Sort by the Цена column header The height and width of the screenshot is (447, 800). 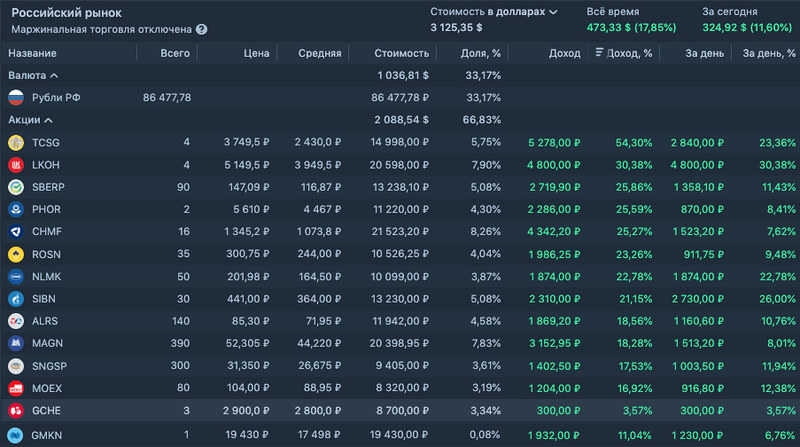click(x=256, y=53)
